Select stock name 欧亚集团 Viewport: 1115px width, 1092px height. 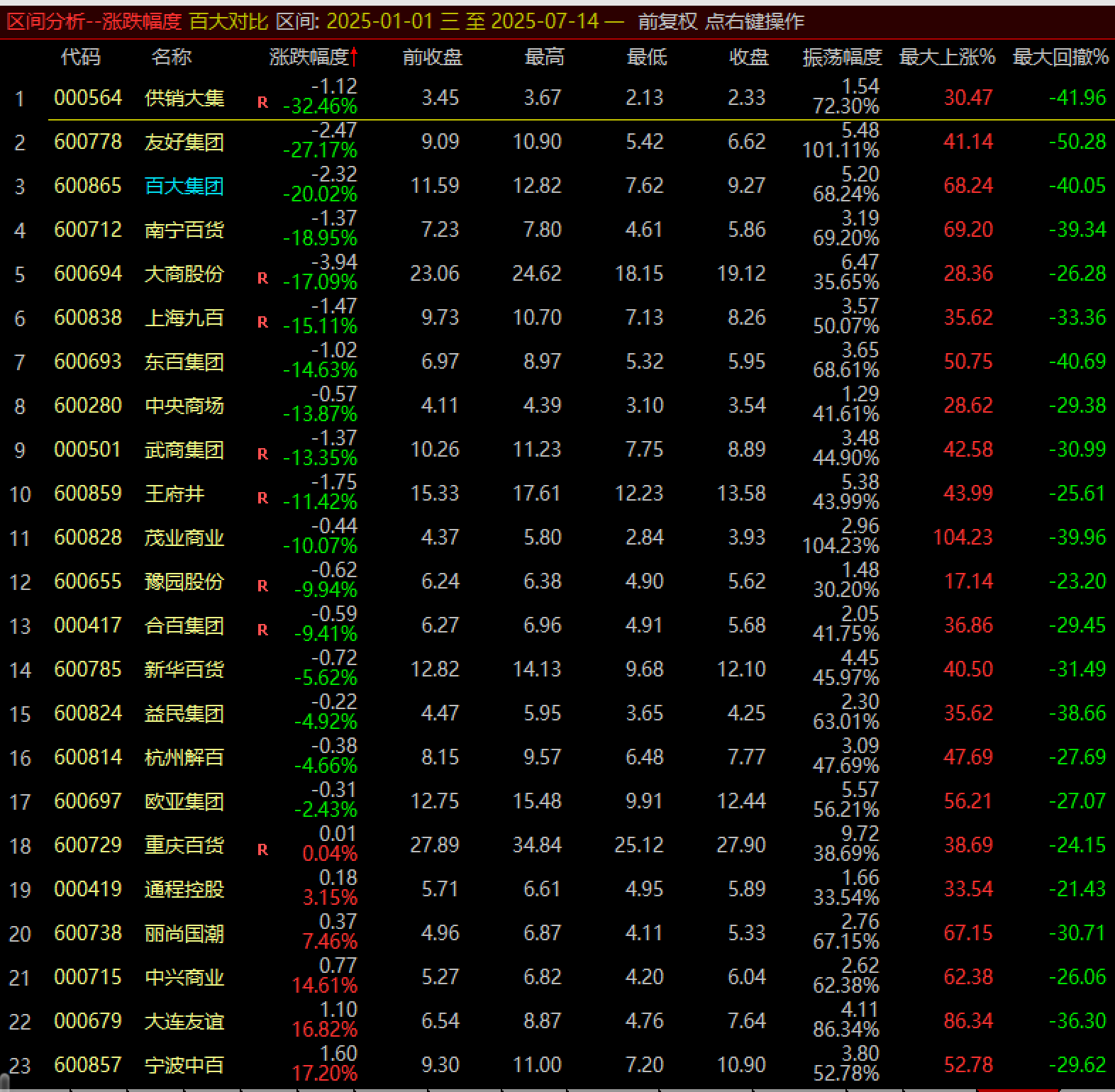click(184, 801)
